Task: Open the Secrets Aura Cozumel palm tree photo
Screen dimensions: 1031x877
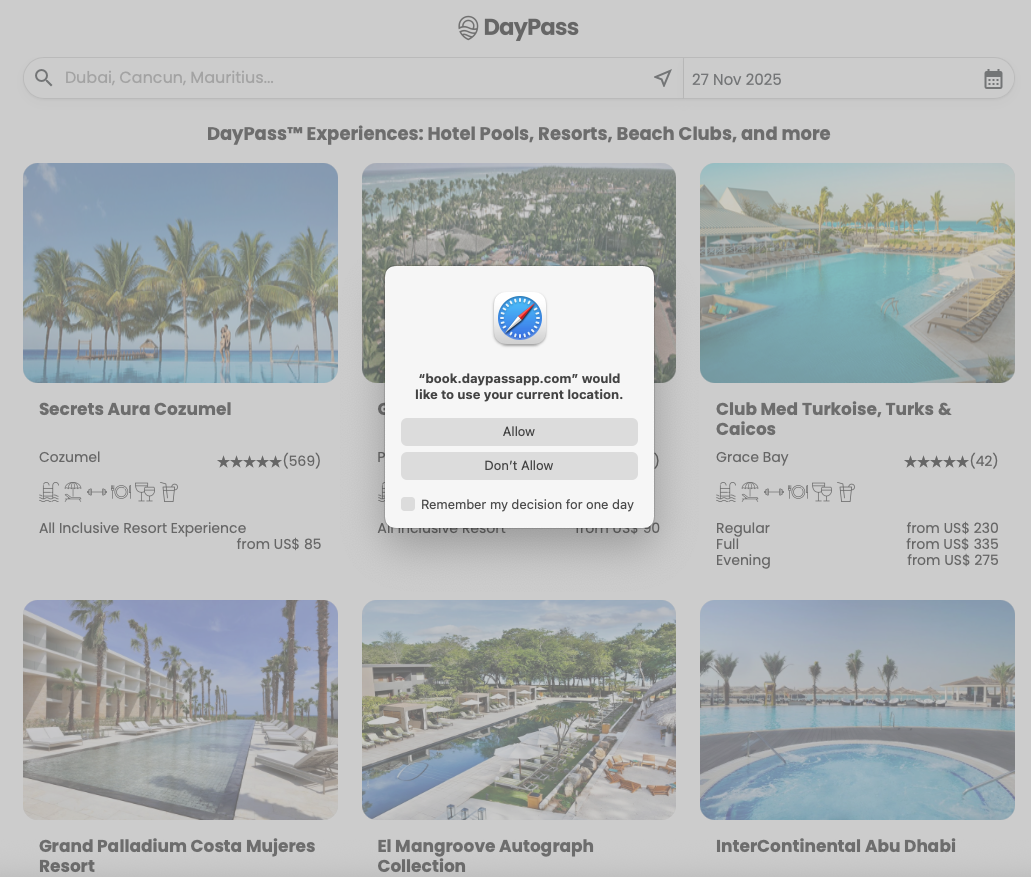Action: 180,273
